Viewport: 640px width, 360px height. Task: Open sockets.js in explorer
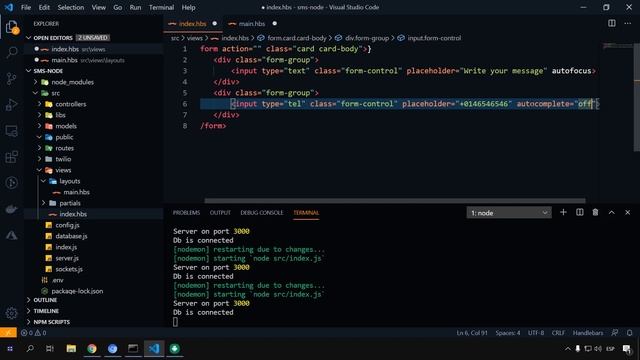coord(69,269)
